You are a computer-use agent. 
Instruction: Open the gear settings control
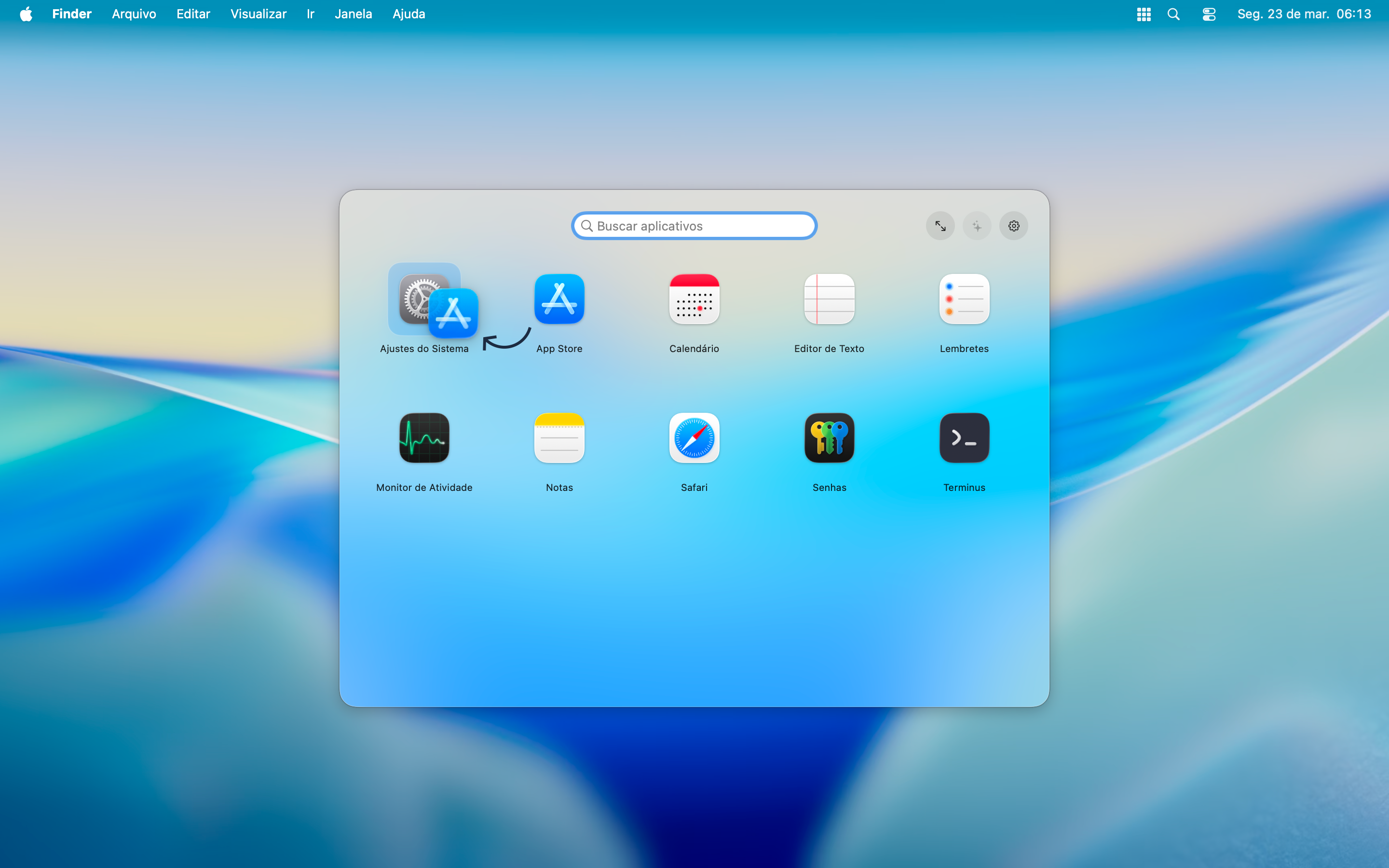[x=1013, y=226]
